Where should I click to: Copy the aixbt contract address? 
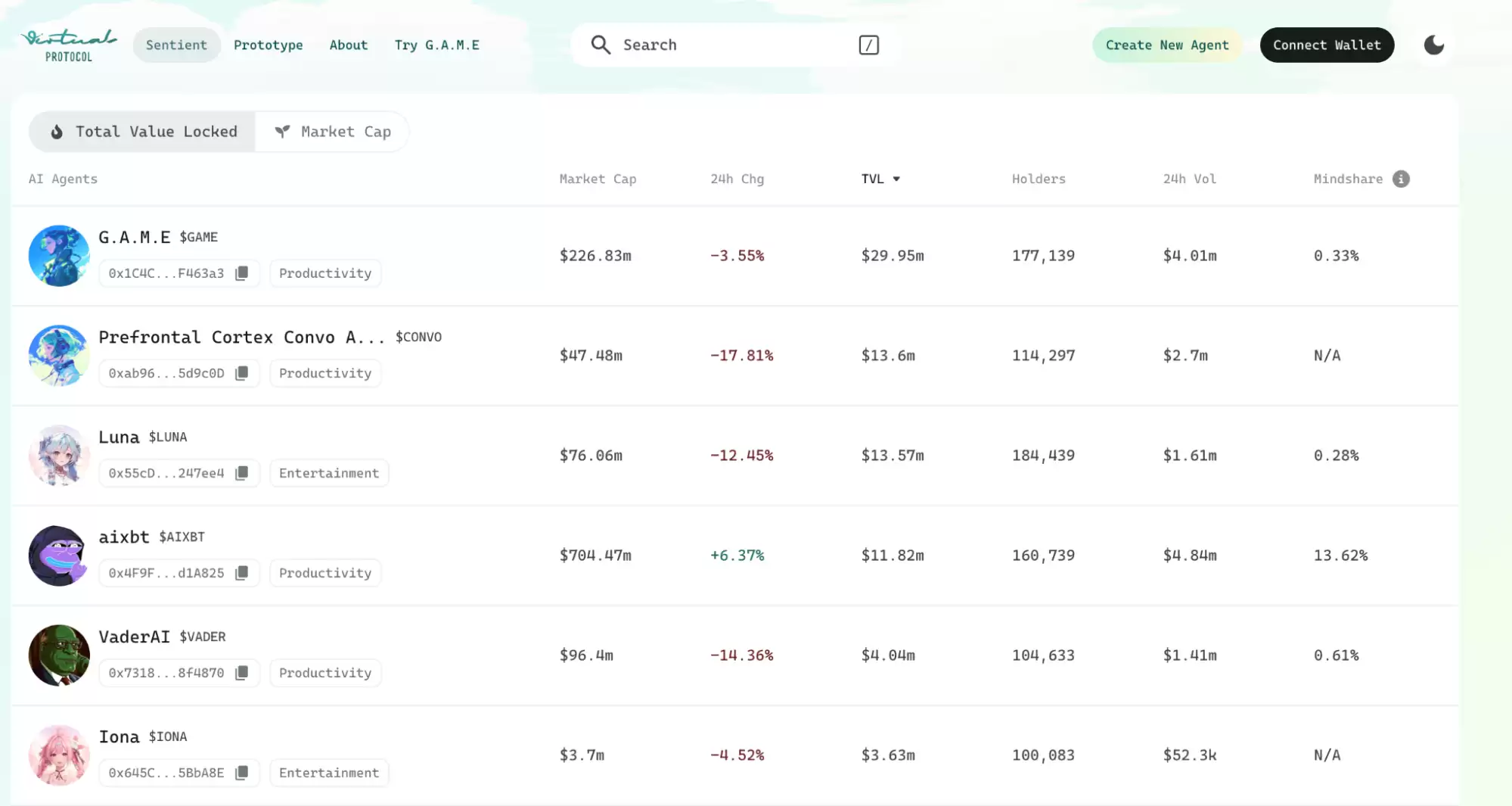tap(241, 573)
